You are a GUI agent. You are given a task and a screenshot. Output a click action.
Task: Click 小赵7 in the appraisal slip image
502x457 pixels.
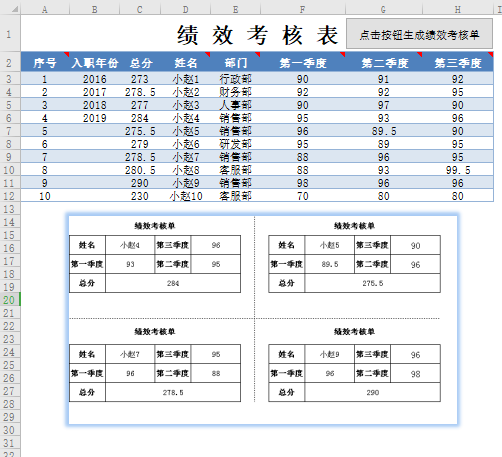(x=130, y=354)
